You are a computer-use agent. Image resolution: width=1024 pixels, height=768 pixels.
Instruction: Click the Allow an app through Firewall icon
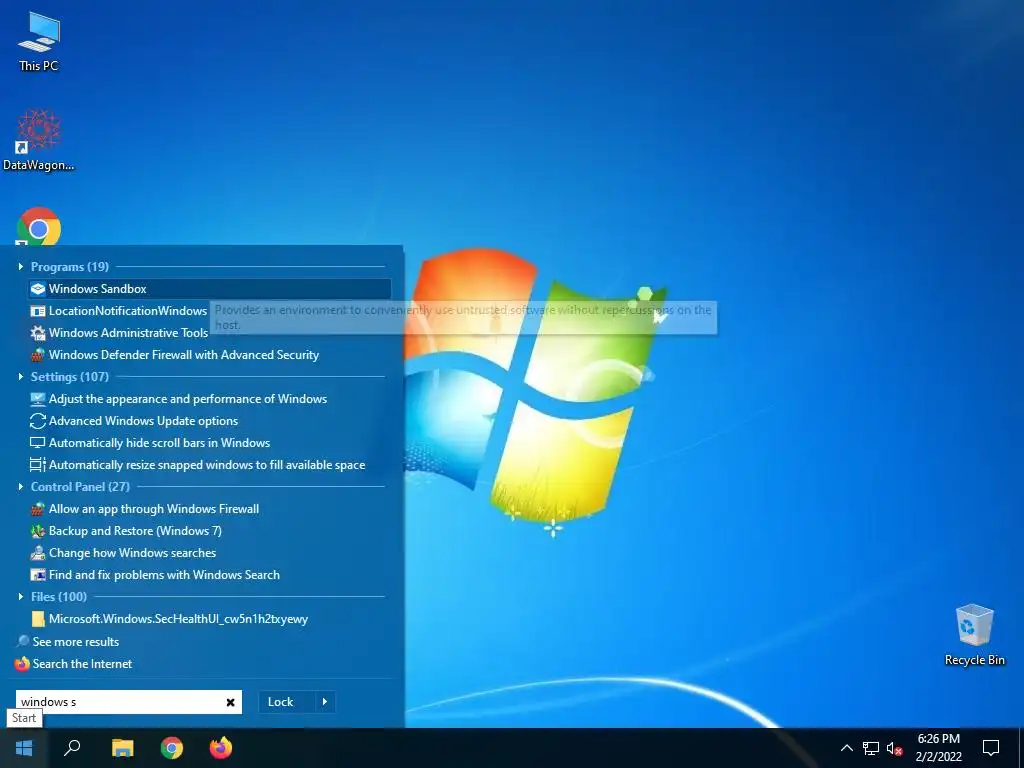coord(38,509)
